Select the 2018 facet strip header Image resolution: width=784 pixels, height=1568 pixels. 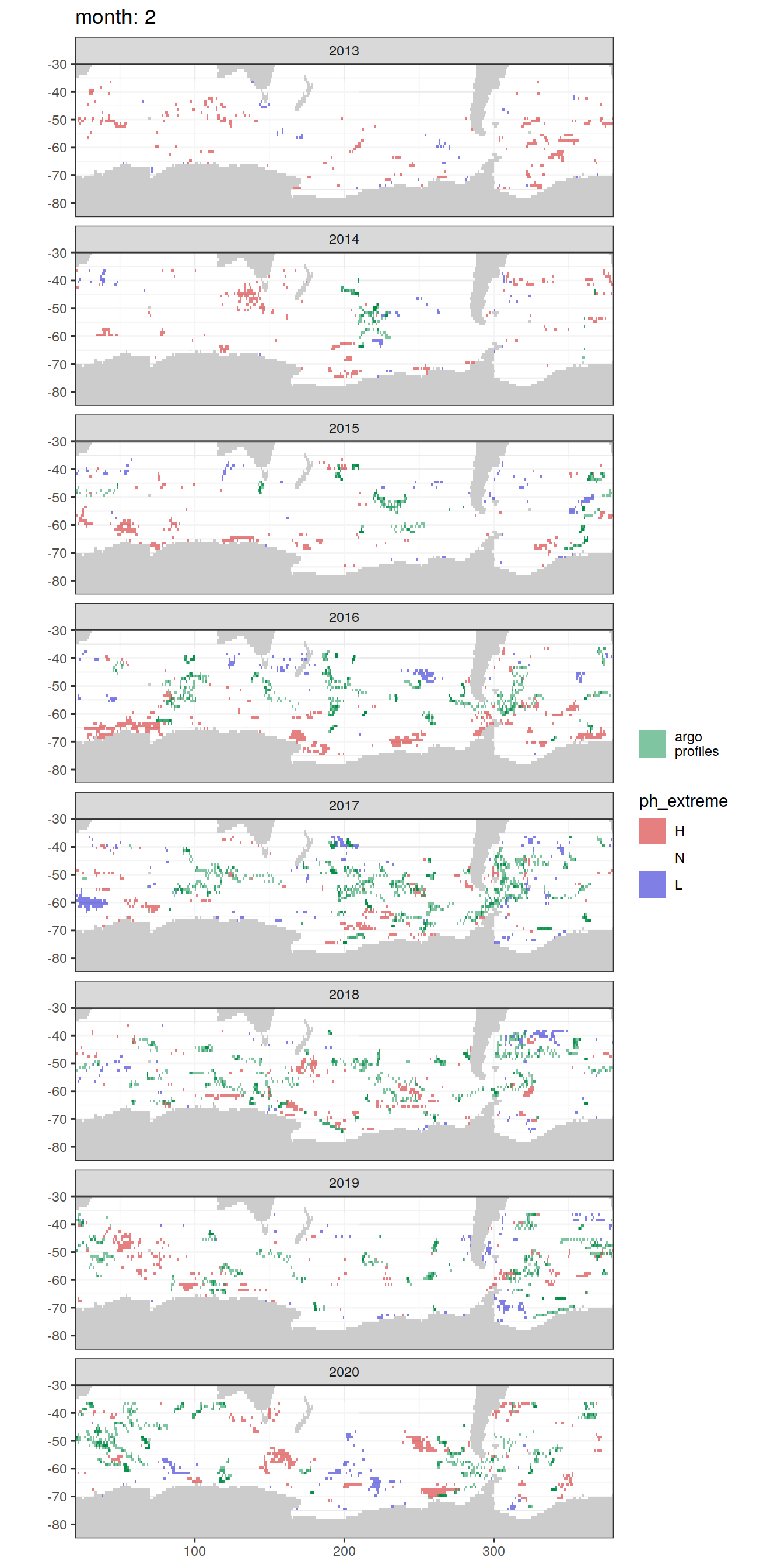pos(344,994)
